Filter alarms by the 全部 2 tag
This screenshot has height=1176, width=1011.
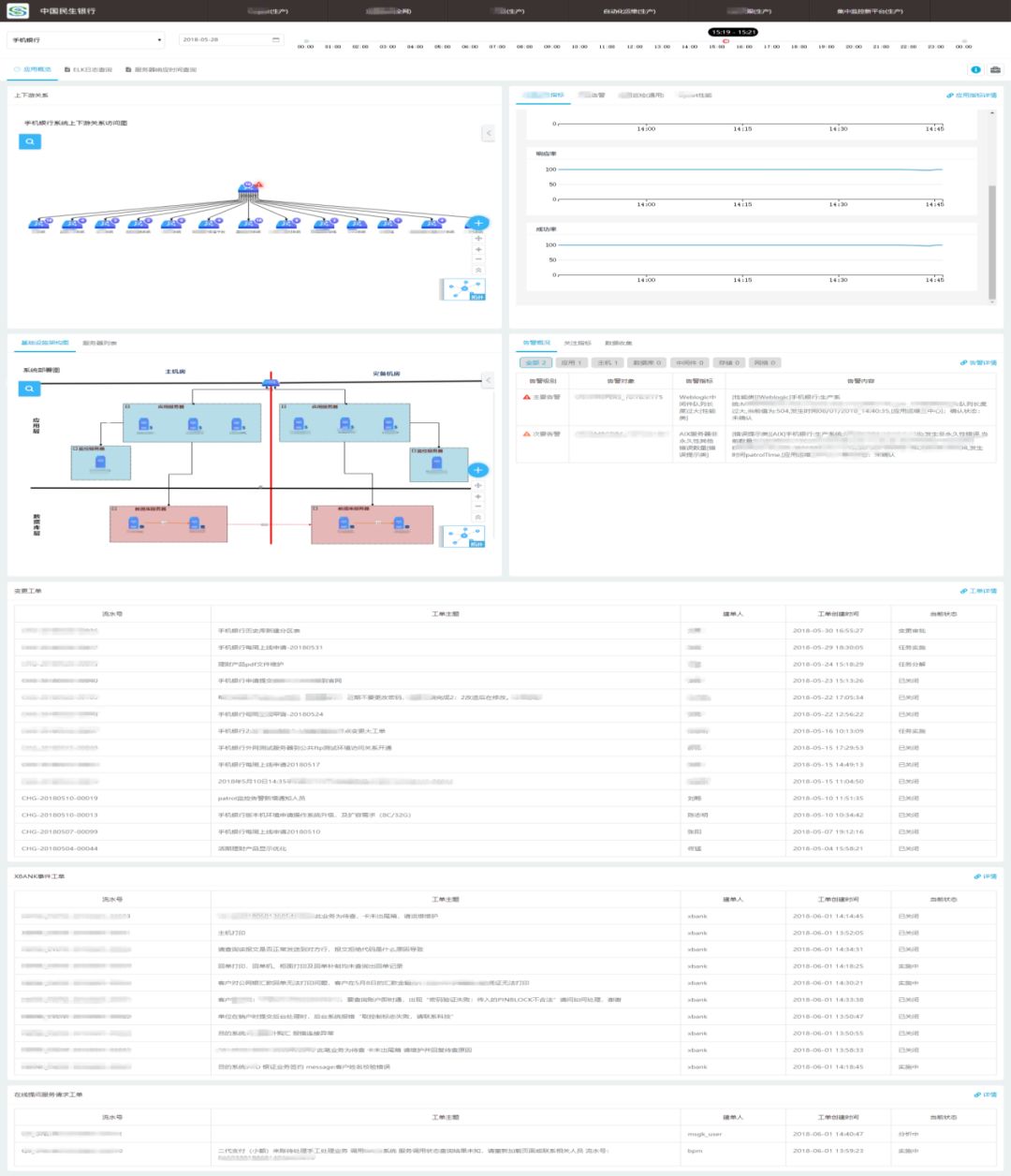tap(535, 363)
